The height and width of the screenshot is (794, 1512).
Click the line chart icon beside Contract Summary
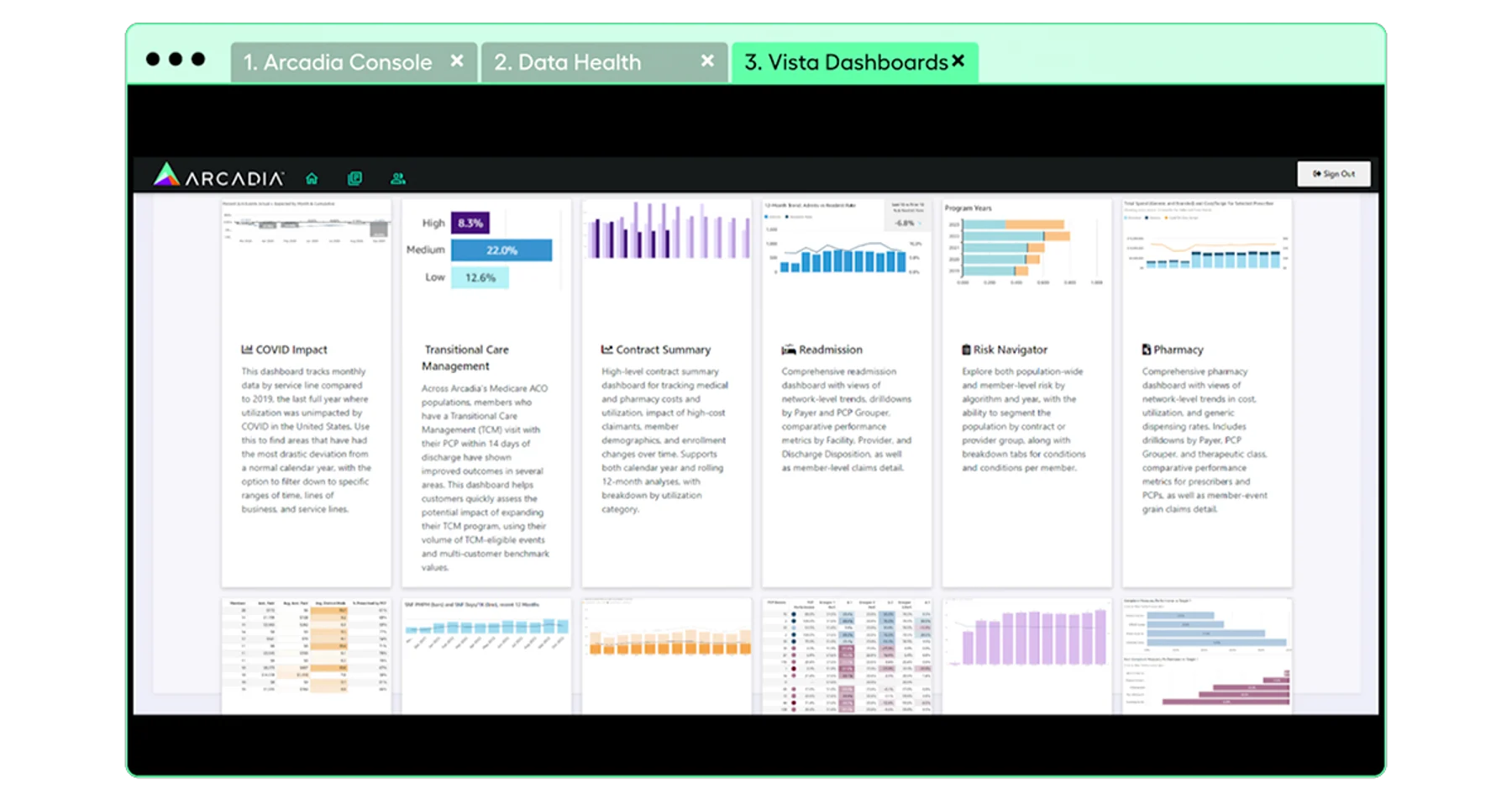(x=606, y=350)
